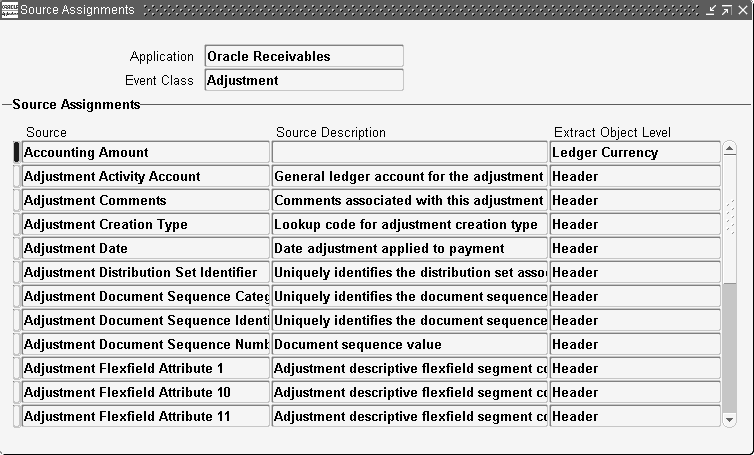The width and height of the screenshot is (754, 455).
Task: Click the scrollbar up arrow
Action: pyautogui.click(x=729, y=149)
